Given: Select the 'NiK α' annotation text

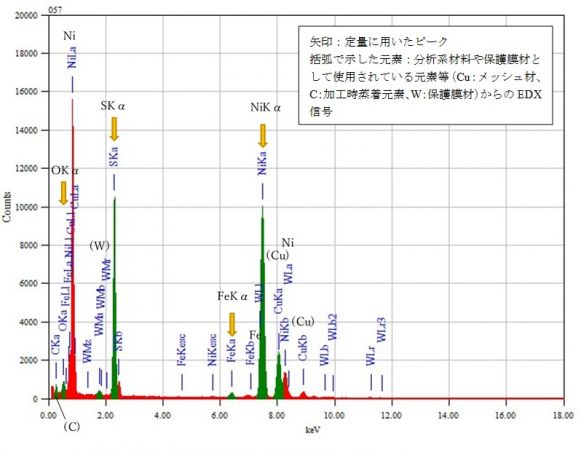Looking at the screenshot, I should tap(265, 107).
